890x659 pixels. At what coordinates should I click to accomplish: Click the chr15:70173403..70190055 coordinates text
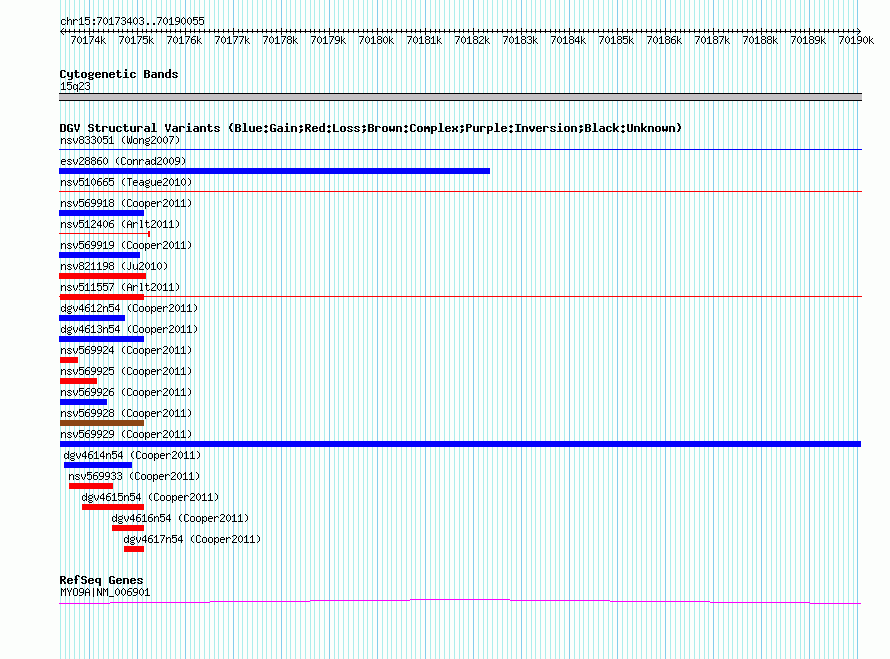[132, 21]
